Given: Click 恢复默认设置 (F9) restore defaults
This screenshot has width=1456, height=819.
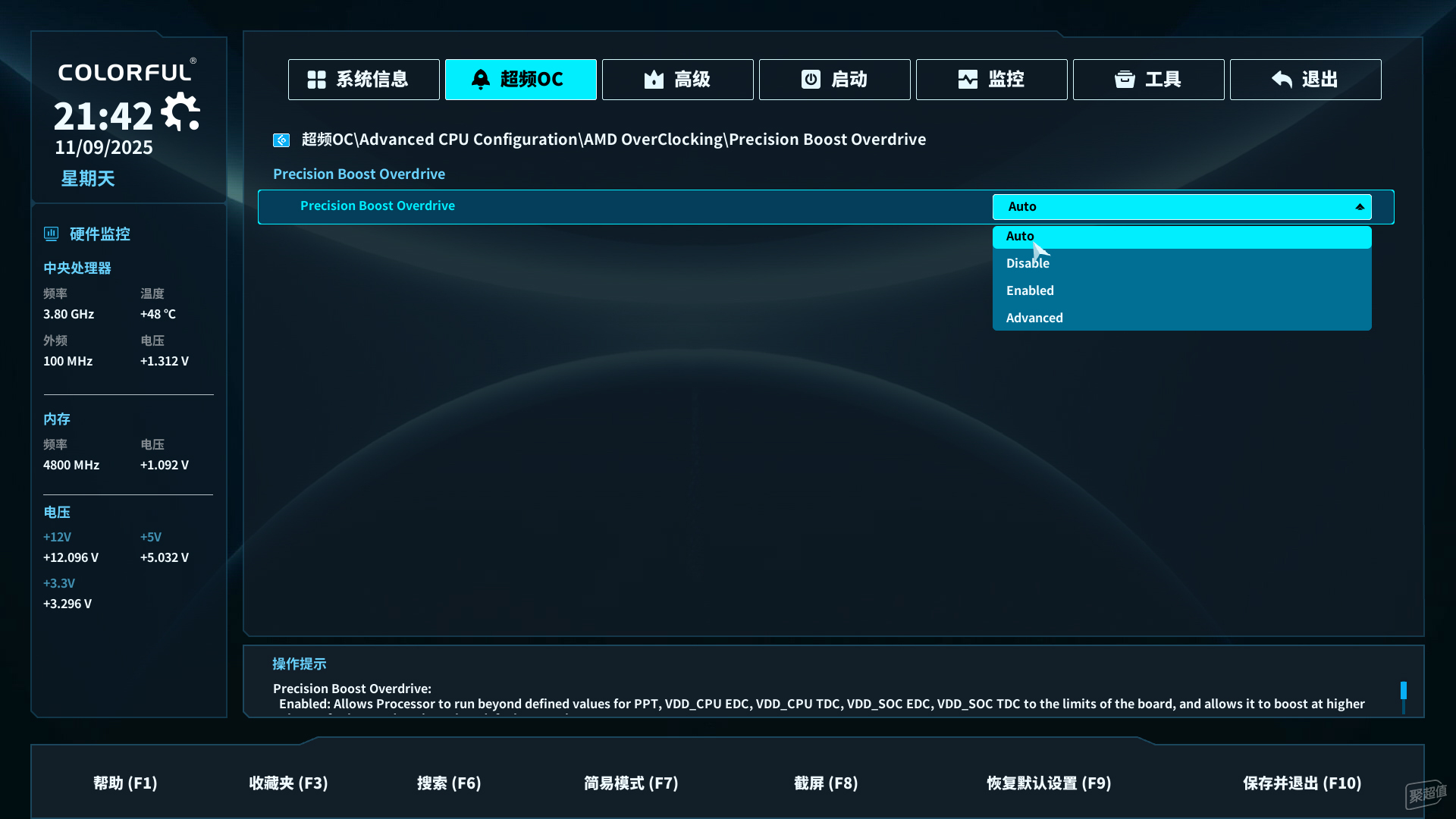Looking at the screenshot, I should click(x=1048, y=783).
